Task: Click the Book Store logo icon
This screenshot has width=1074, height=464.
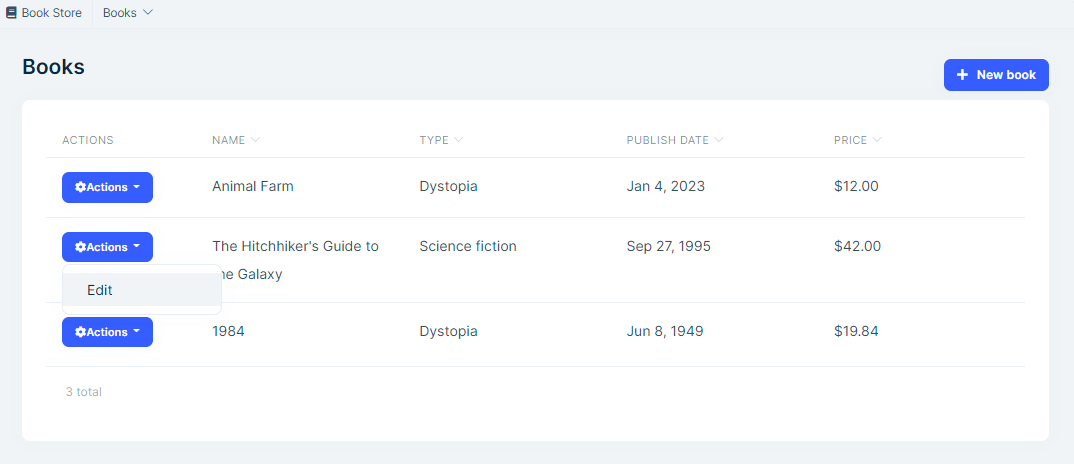Action: [x=11, y=13]
